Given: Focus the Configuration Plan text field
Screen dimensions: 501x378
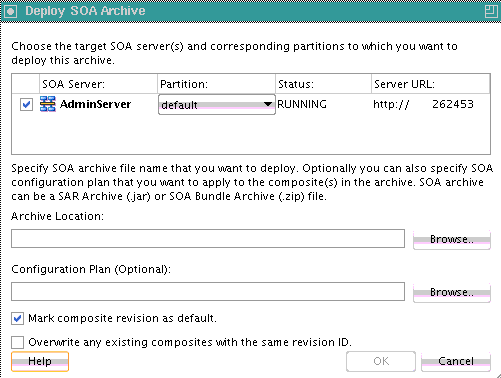Looking at the screenshot, I should (x=208, y=292).
